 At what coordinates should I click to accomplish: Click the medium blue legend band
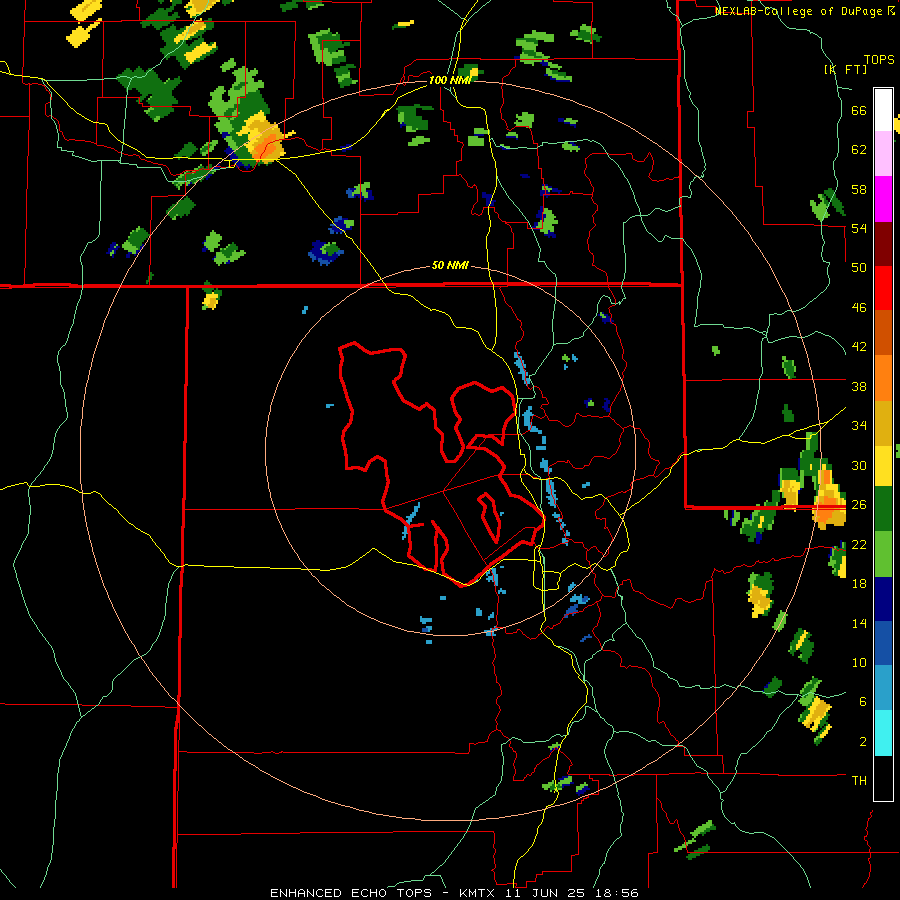pos(883,643)
